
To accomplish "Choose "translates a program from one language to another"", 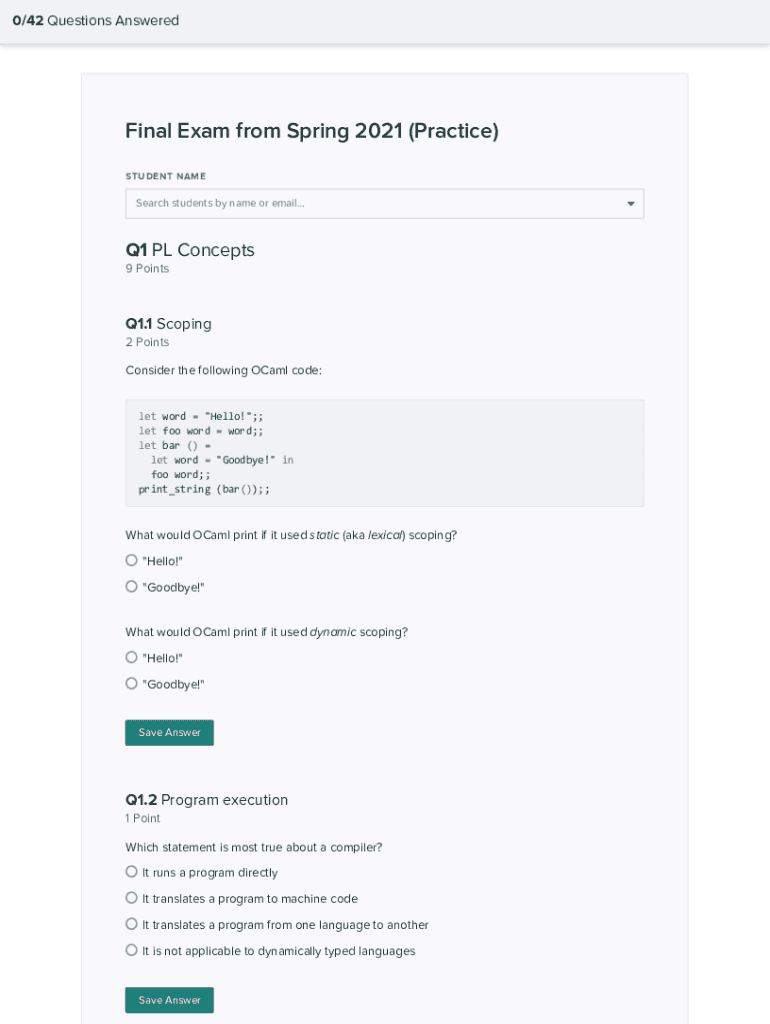I will click(132, 924).
